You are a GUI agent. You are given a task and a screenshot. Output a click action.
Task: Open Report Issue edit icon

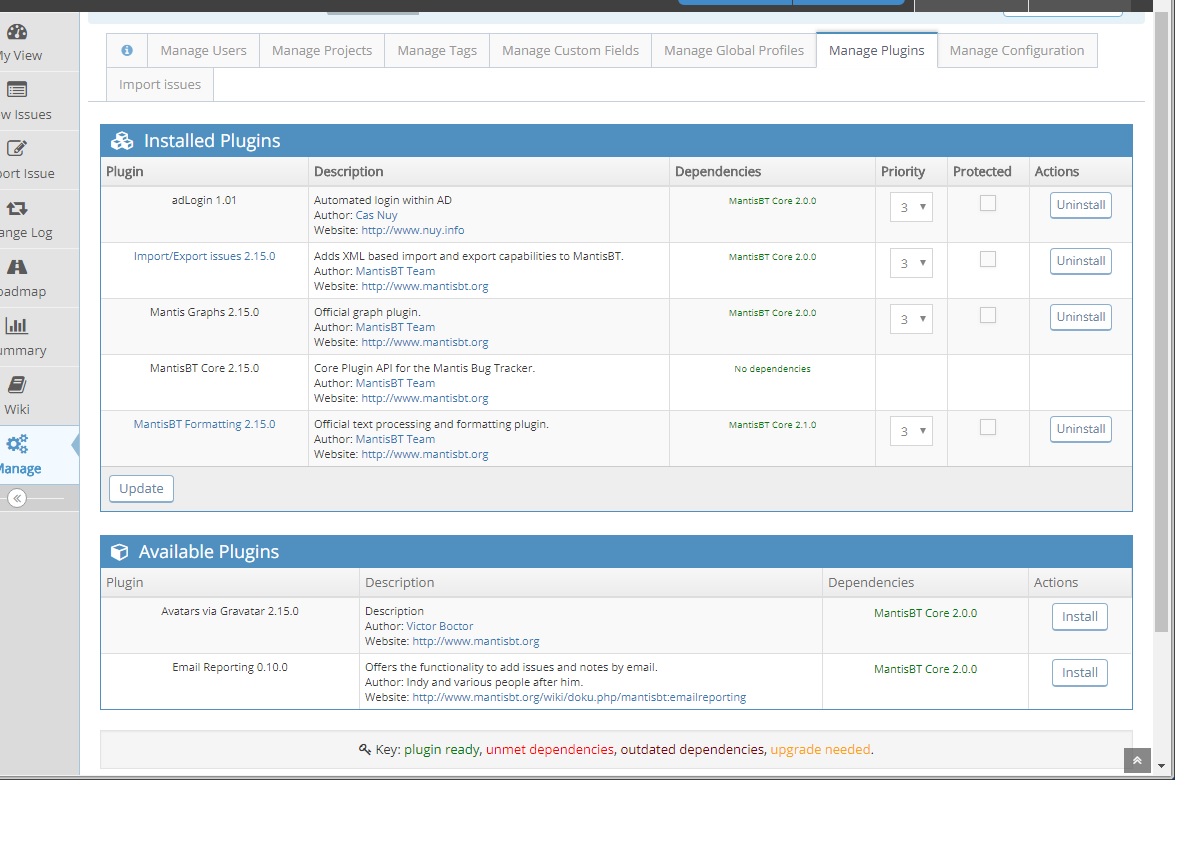coord(17,149)
